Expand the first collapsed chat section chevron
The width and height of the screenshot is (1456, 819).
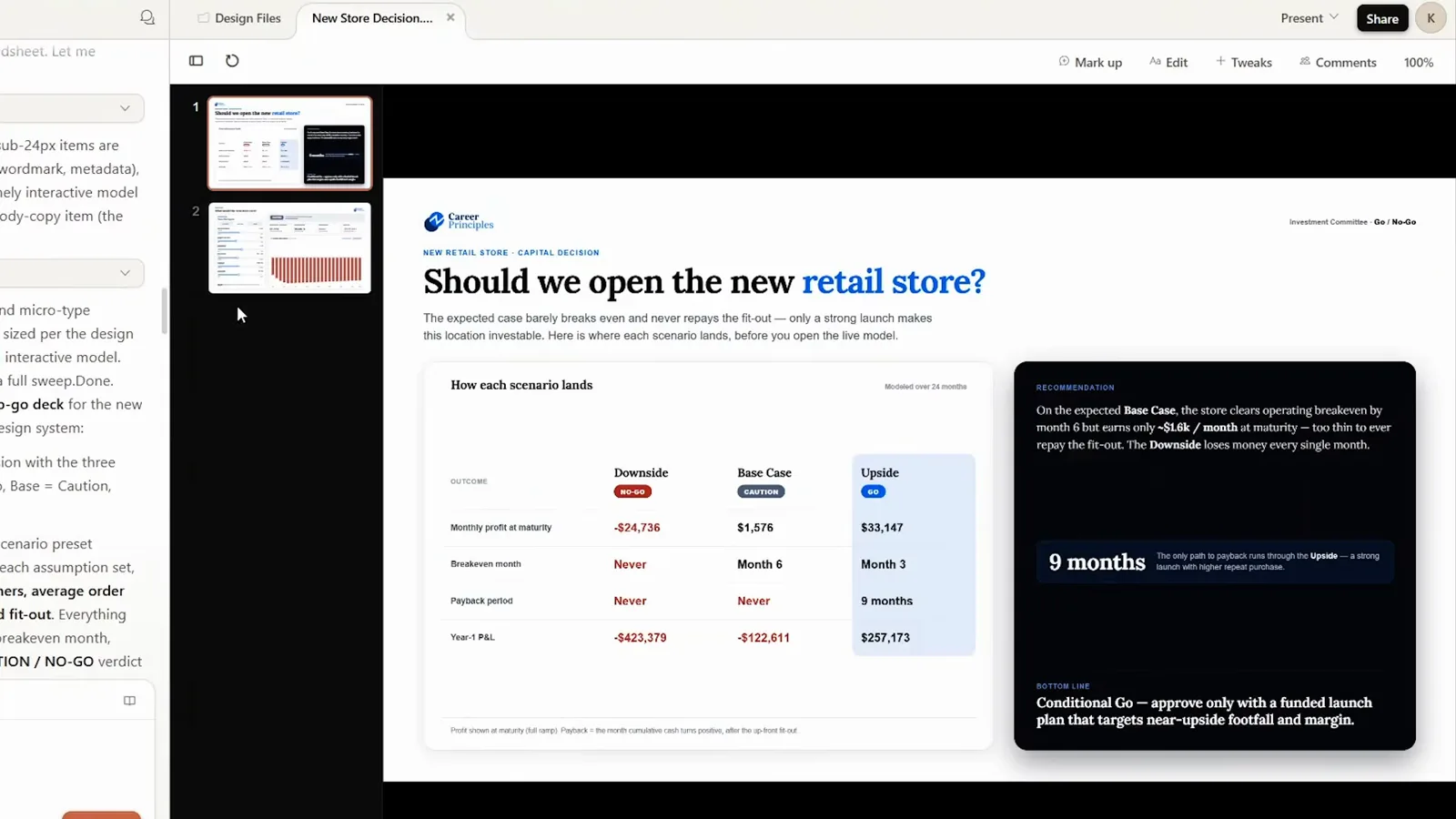(125, 108)
